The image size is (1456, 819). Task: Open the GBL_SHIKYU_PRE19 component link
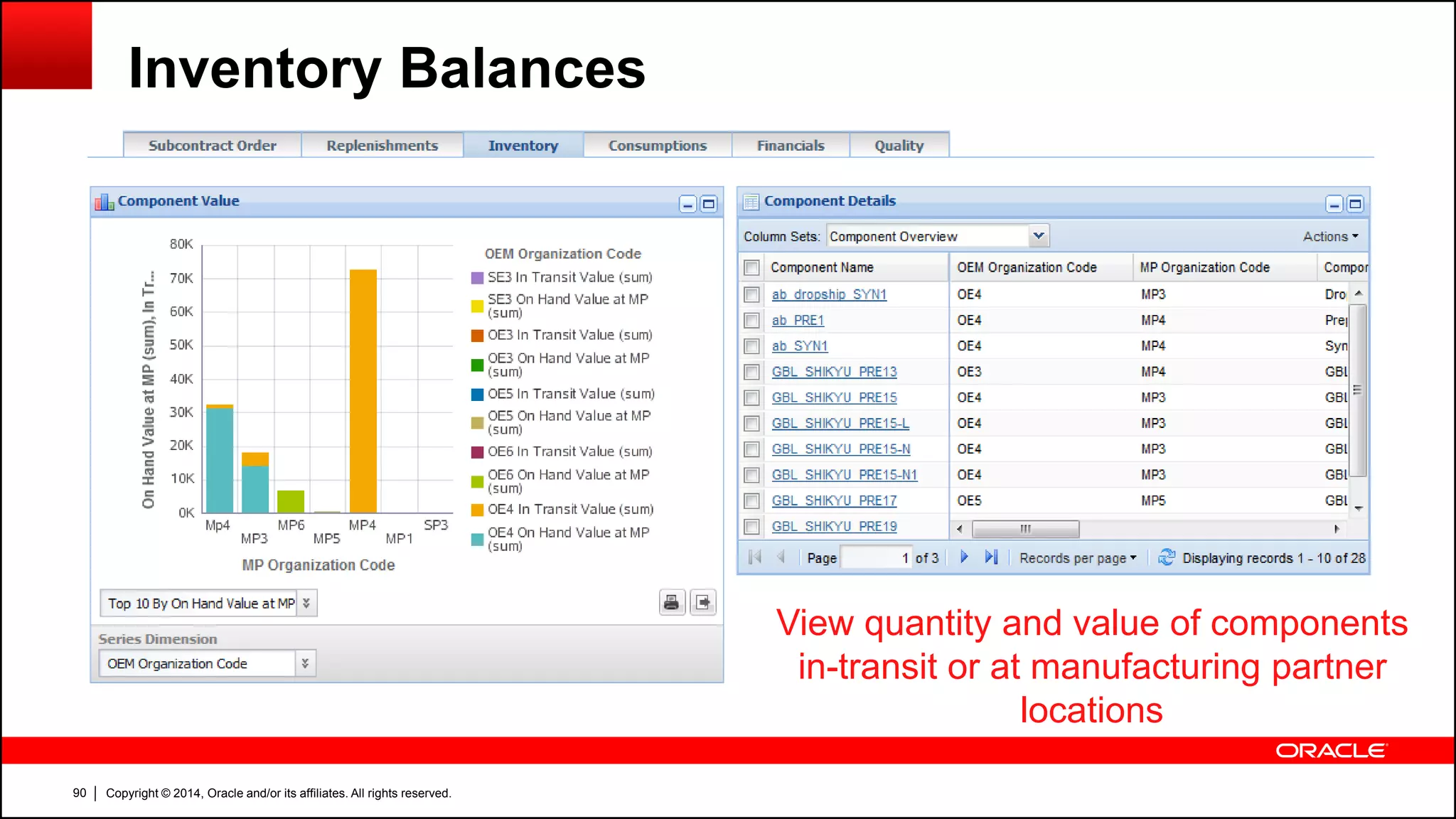coord(835,527)
